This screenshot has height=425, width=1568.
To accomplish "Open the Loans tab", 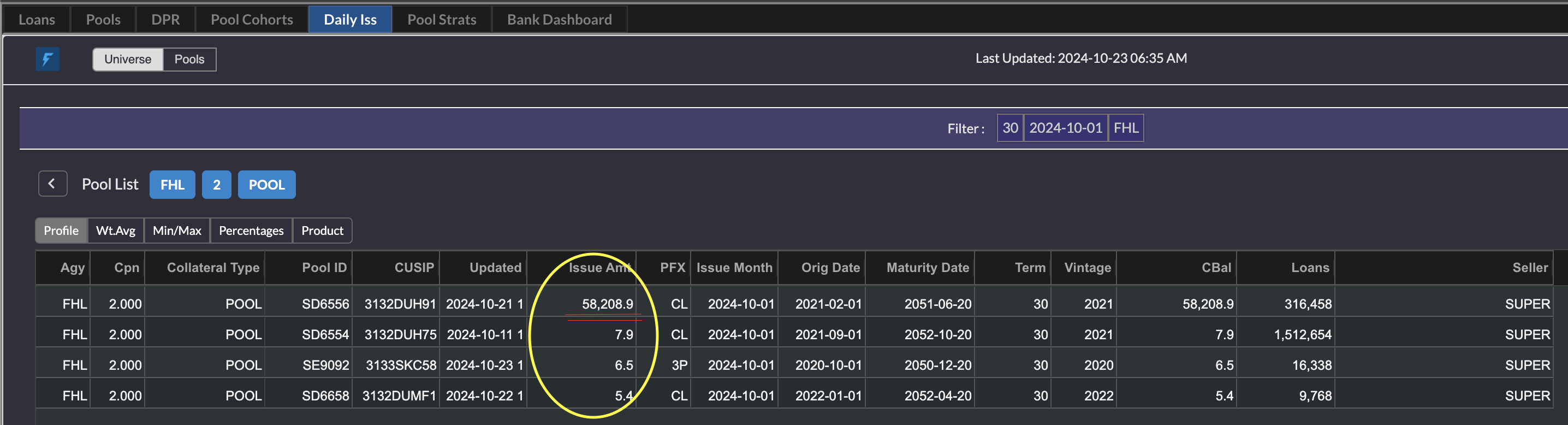I will pos(37,20).
